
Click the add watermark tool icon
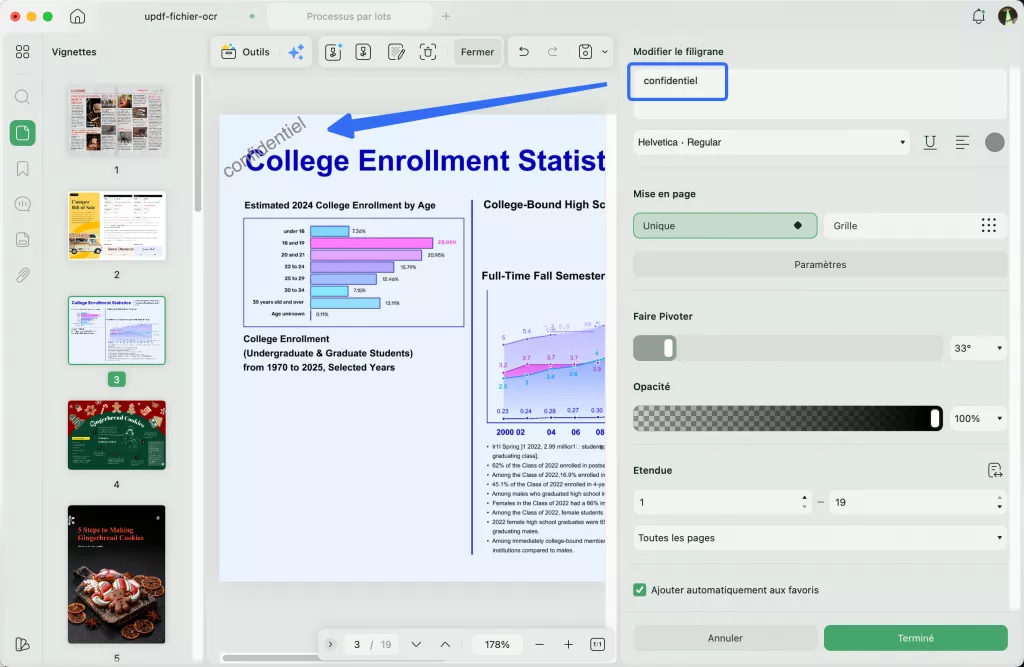click(333, 52)
